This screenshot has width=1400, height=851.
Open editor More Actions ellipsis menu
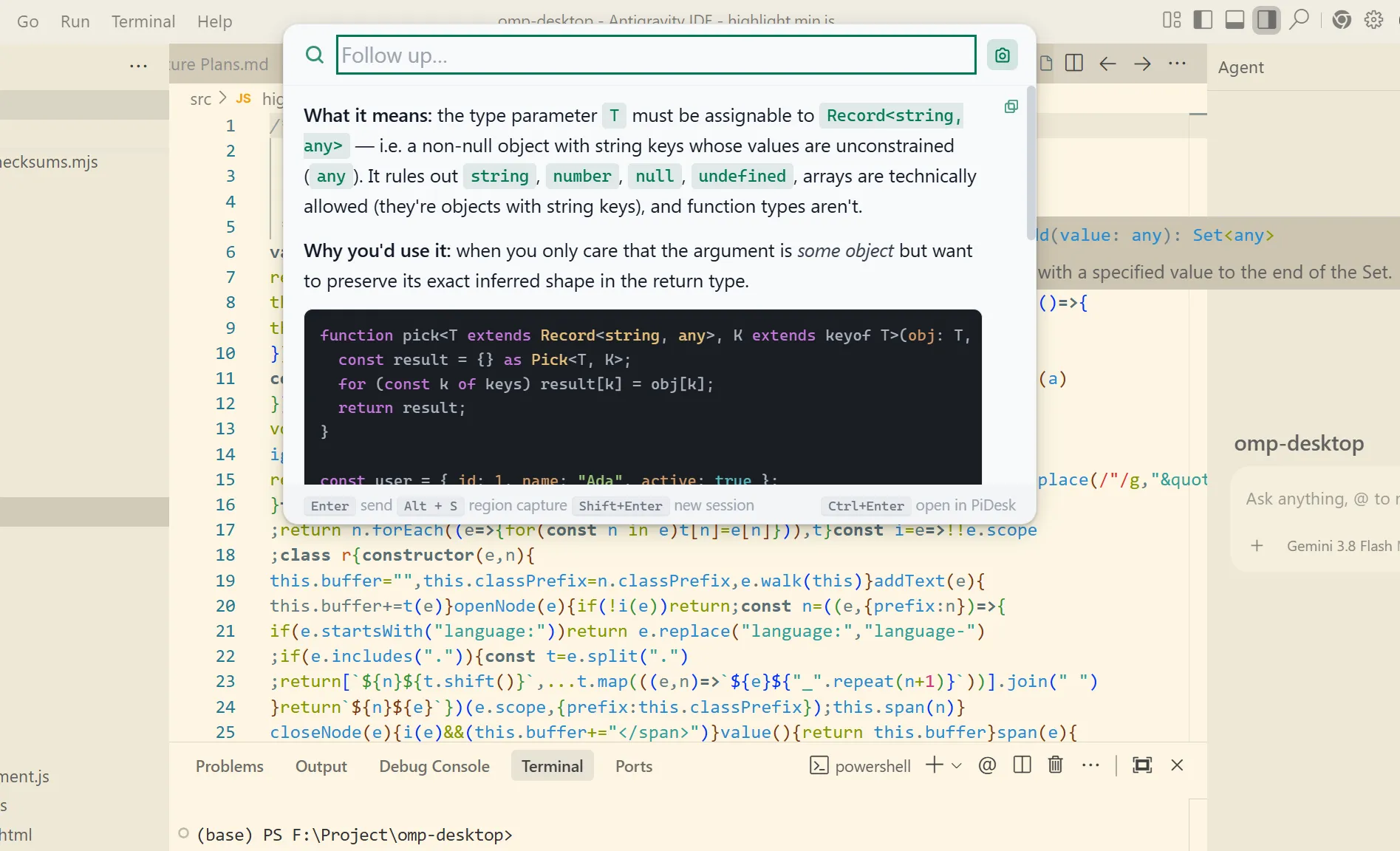pyautogui.click(x=1178, y=64)
